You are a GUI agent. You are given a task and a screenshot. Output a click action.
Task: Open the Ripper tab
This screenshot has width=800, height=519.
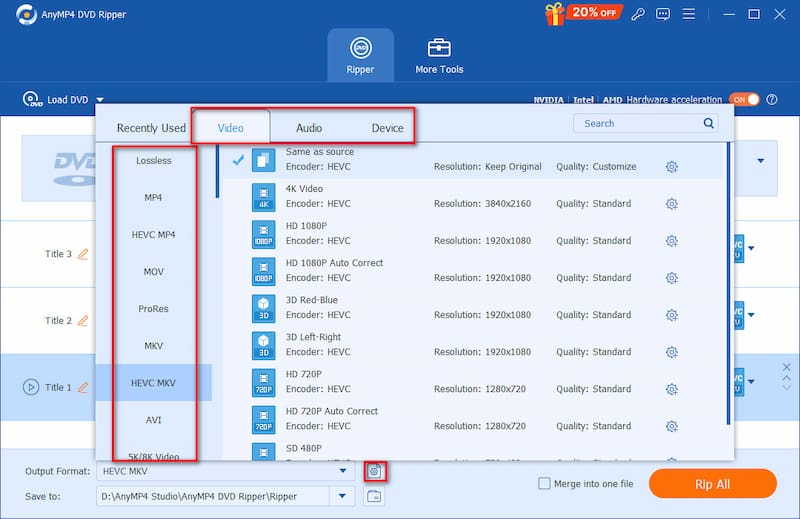360,55
